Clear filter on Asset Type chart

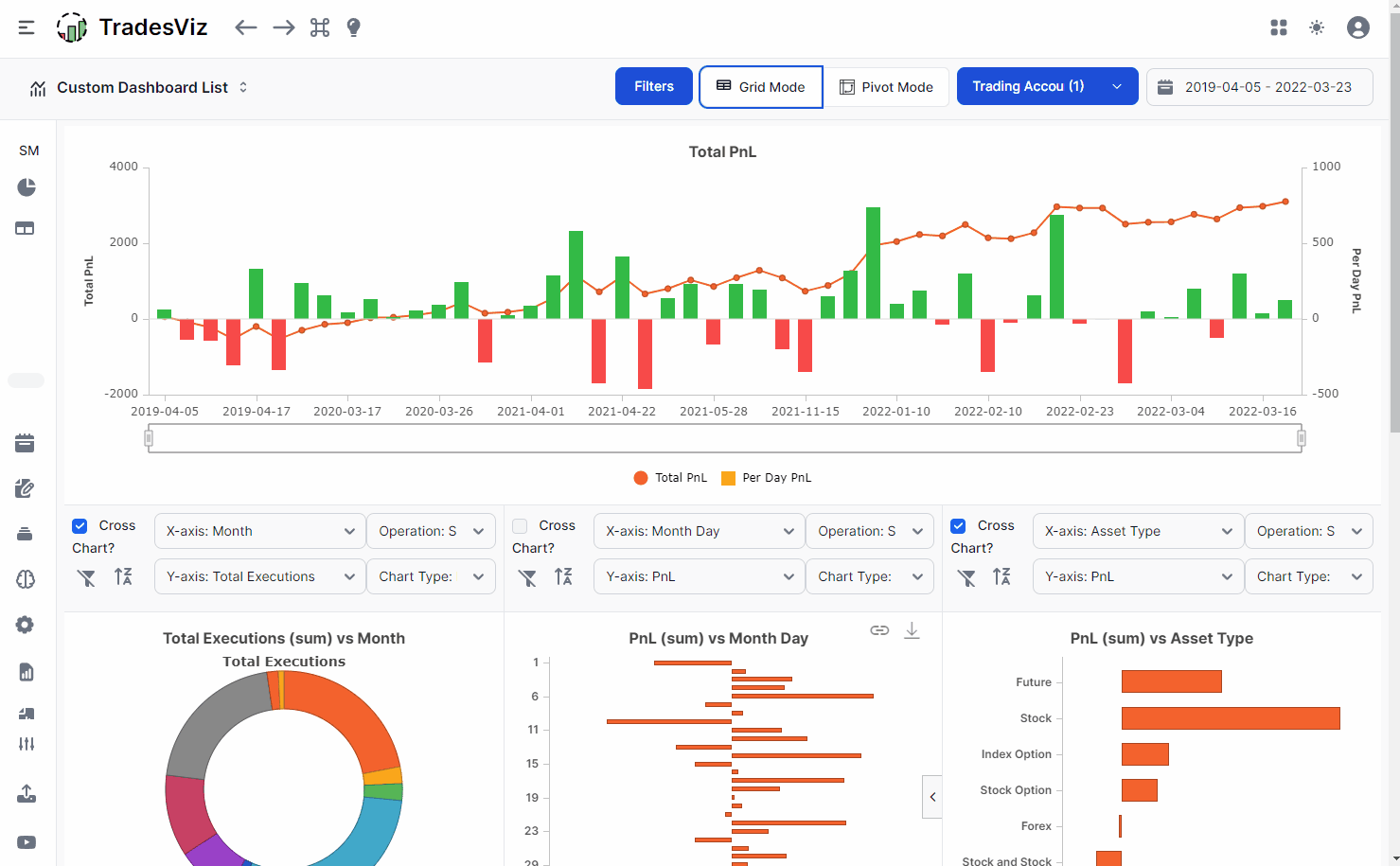[x=966, y=577]
